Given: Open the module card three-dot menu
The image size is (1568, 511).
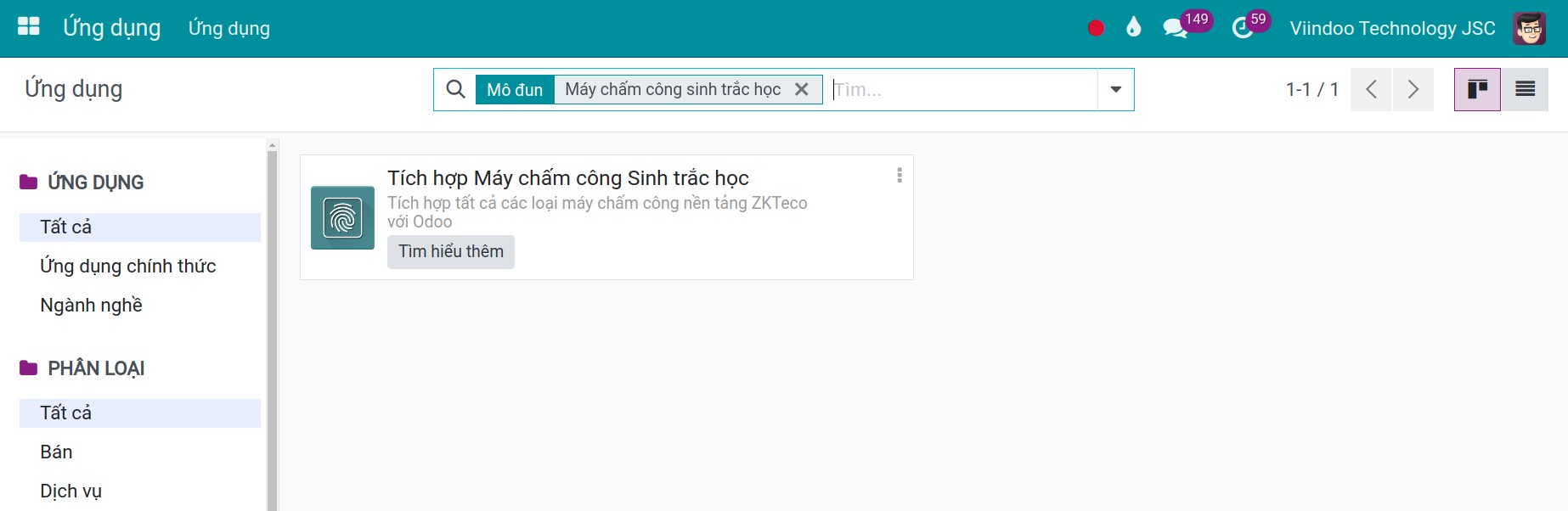Looking at the screenshot, I should coord(900,175).
